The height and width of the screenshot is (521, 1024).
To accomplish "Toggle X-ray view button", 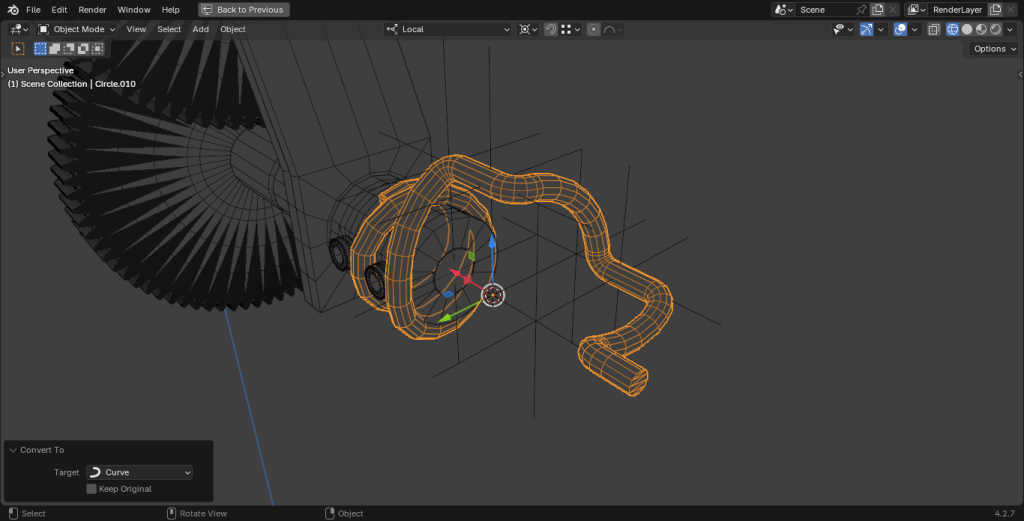I will point(933,29).
